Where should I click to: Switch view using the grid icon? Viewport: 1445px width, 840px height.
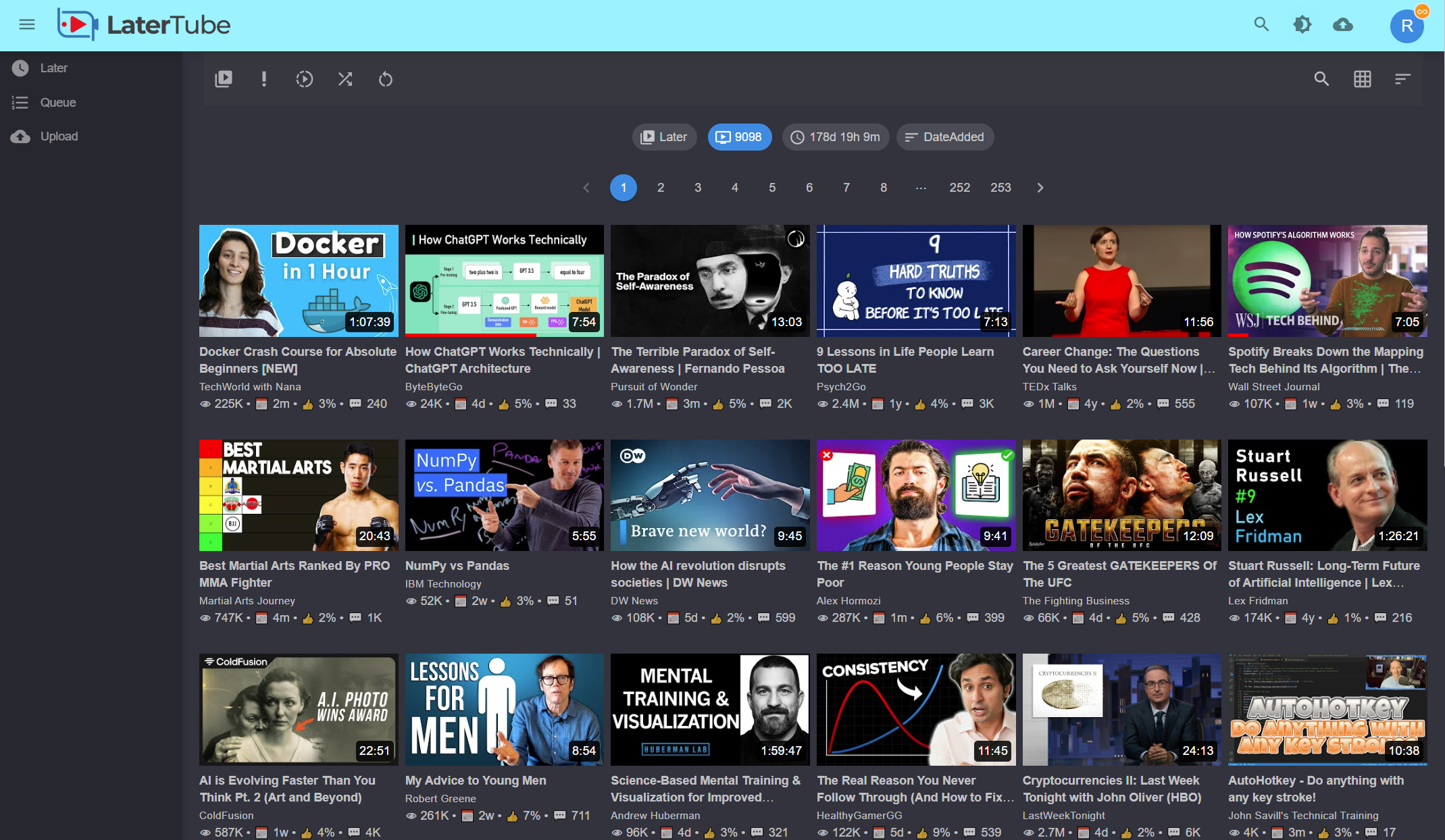1363,79
